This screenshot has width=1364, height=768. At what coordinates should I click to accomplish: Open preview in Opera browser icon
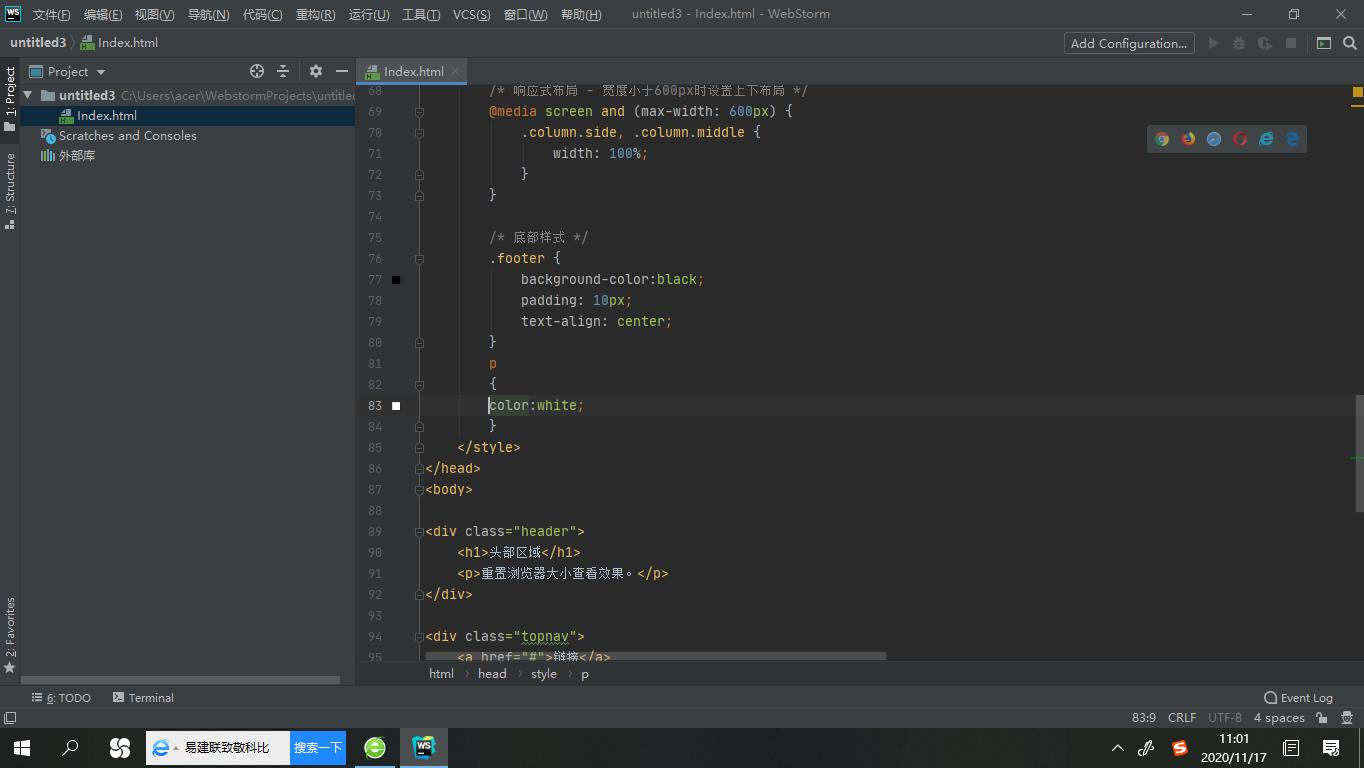[x=1240, y=139]
